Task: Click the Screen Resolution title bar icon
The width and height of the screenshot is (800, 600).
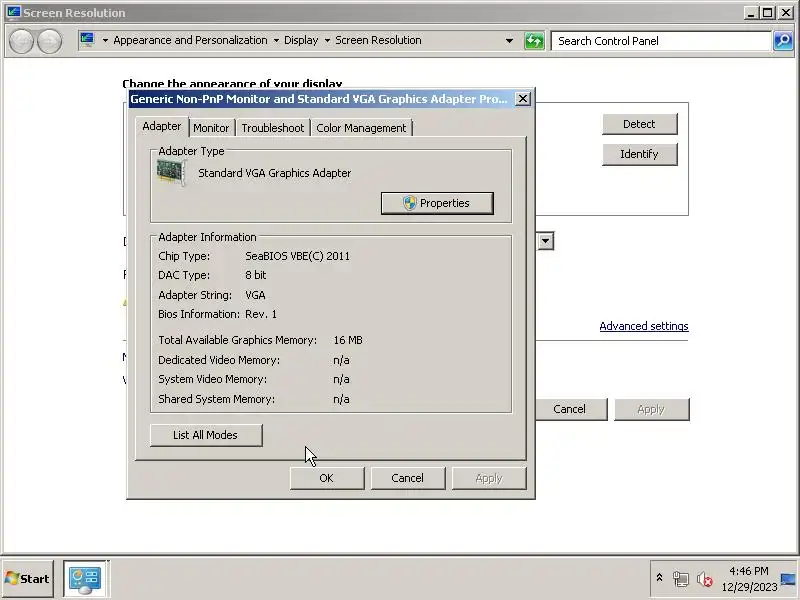Action: pos(13,12)
